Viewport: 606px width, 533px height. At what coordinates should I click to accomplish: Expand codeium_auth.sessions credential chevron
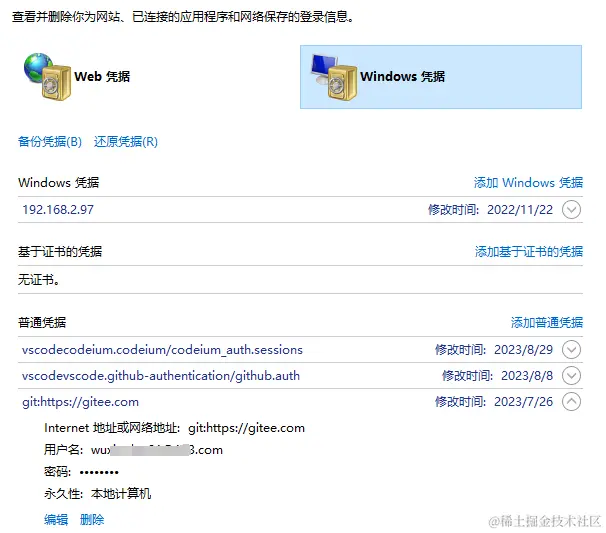(571, 350)
